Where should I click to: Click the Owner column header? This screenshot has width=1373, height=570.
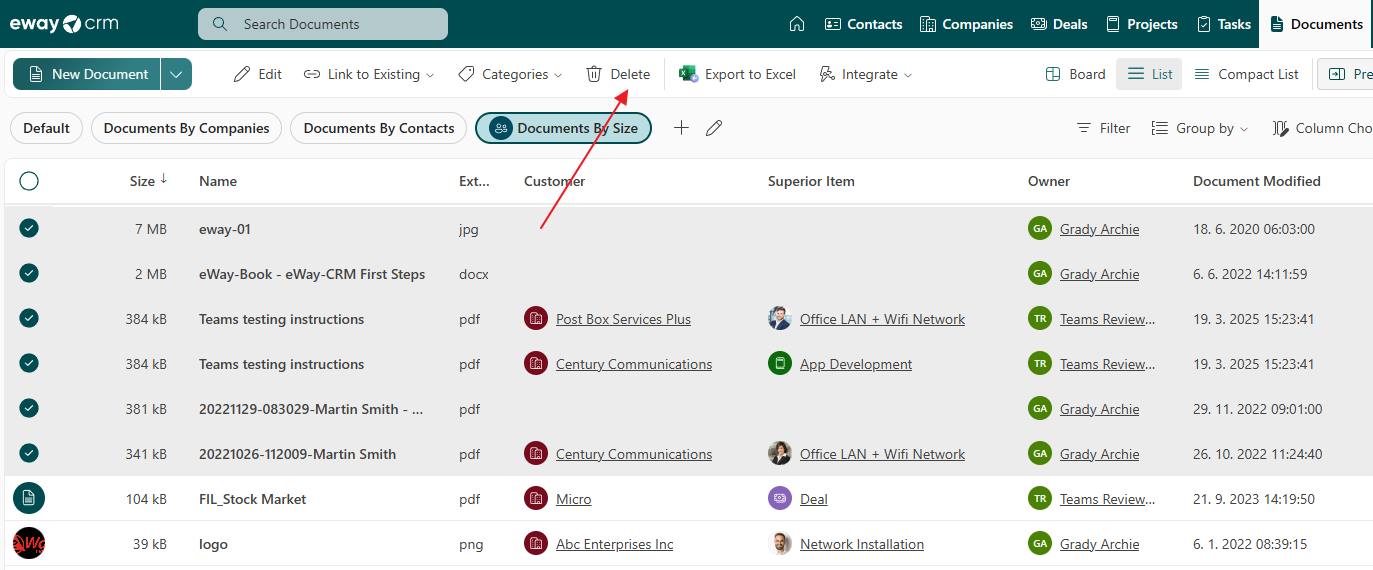click(x=1049, y=181)
